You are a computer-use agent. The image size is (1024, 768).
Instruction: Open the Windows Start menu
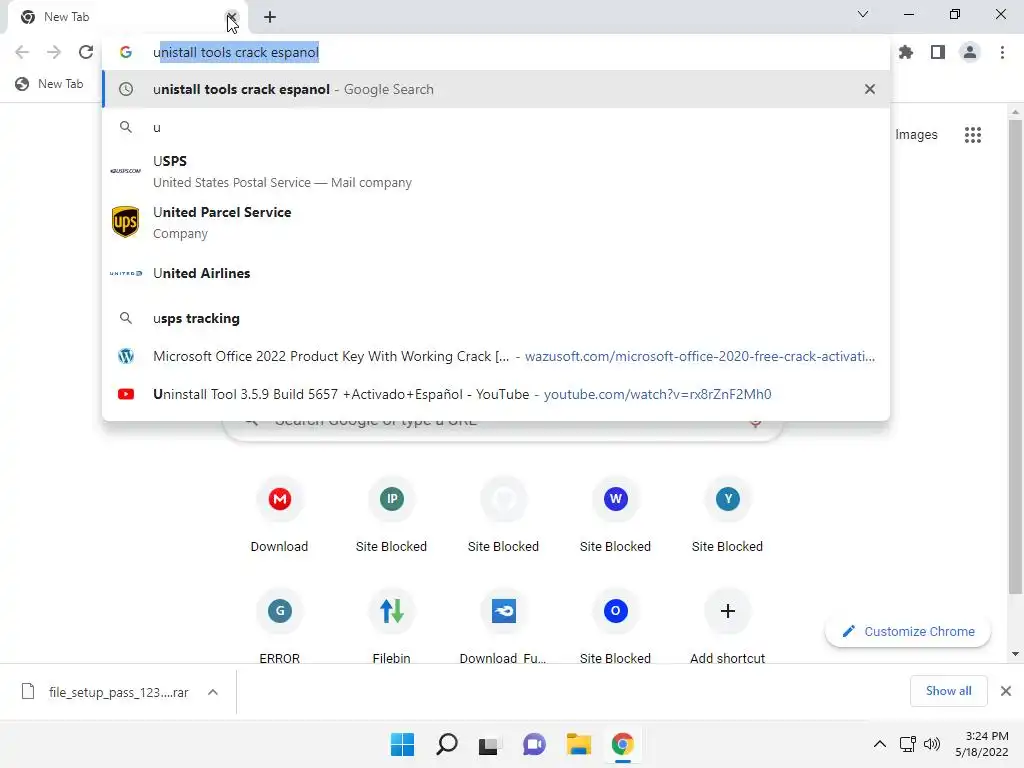(402, 744)
